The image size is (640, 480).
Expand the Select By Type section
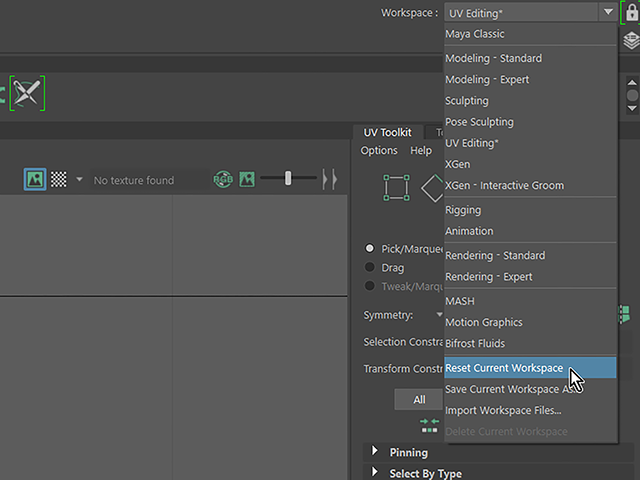click(x=374, y=472)
